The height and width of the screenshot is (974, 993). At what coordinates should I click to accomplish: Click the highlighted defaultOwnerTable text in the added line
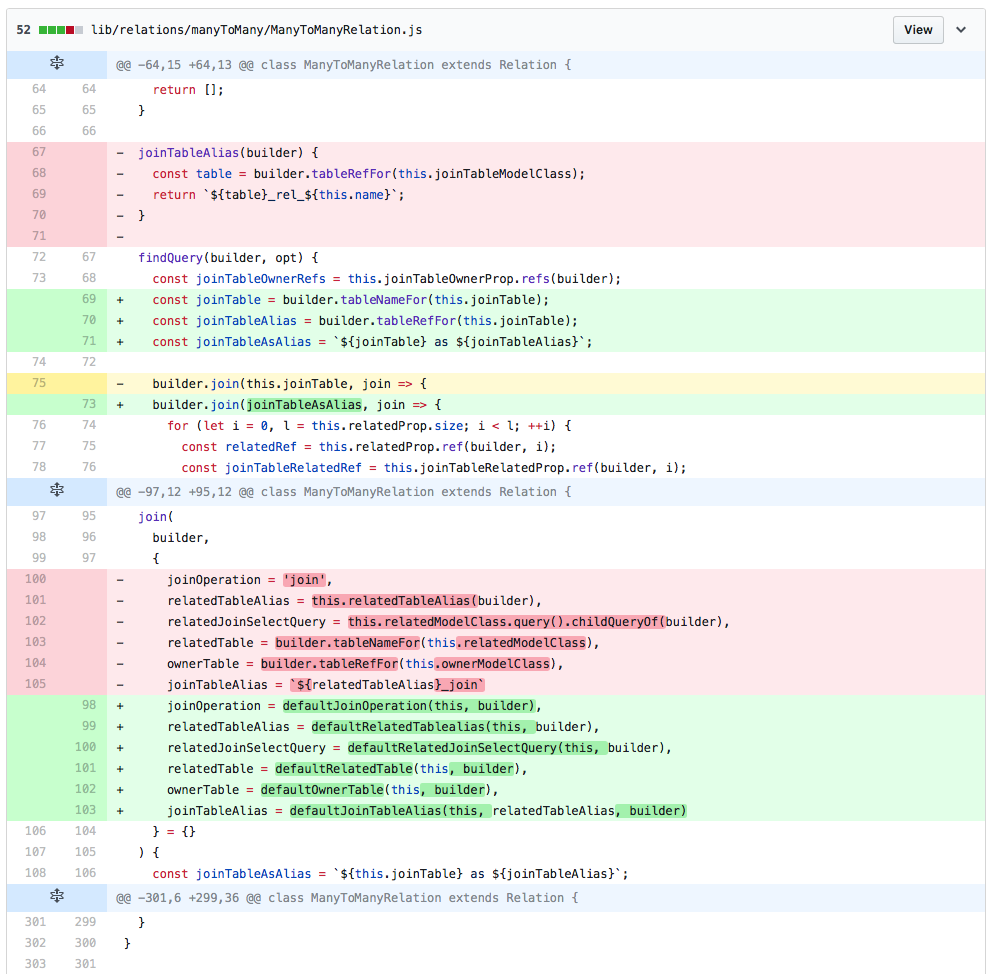click(324, 789)
